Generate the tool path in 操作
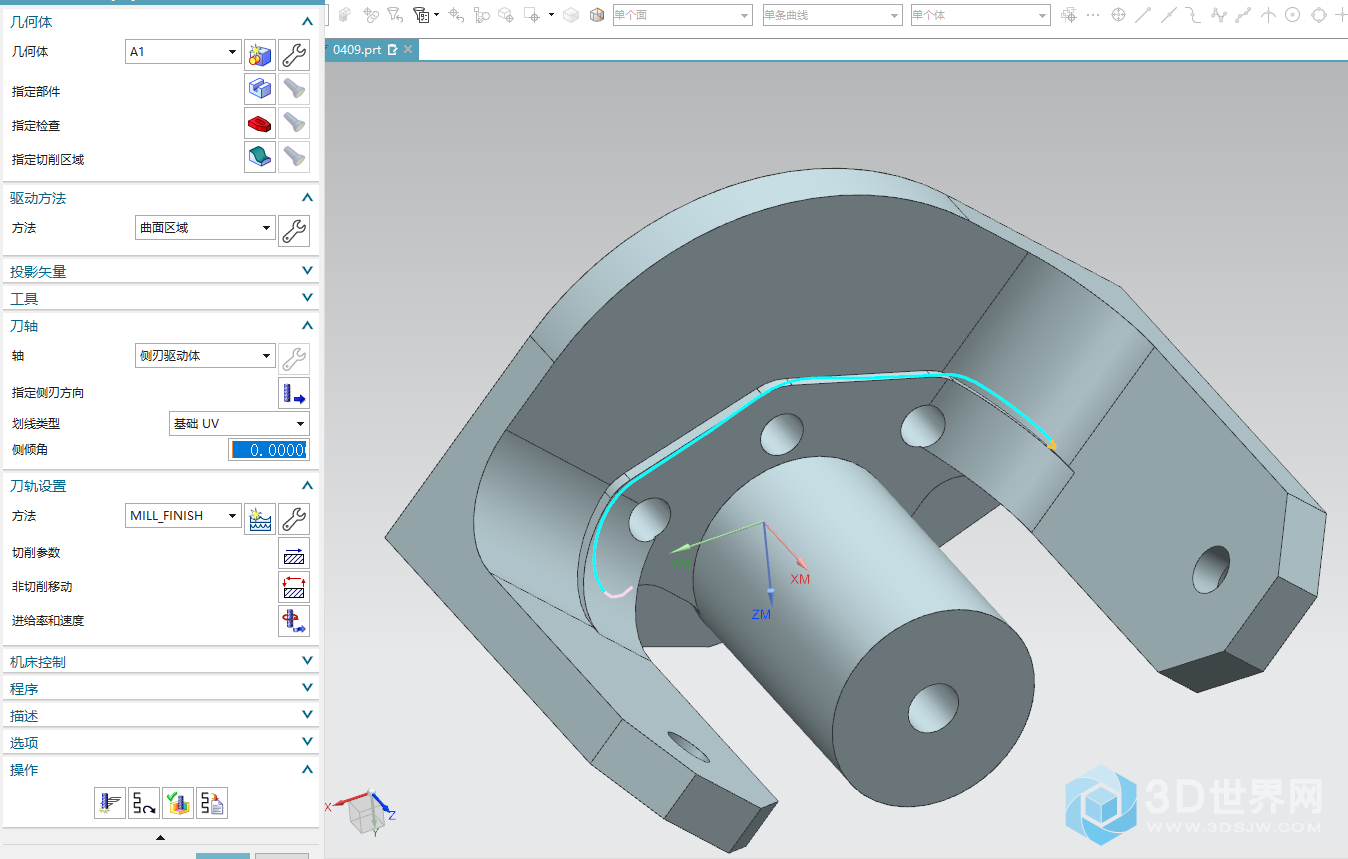 (x=110, y=803)
